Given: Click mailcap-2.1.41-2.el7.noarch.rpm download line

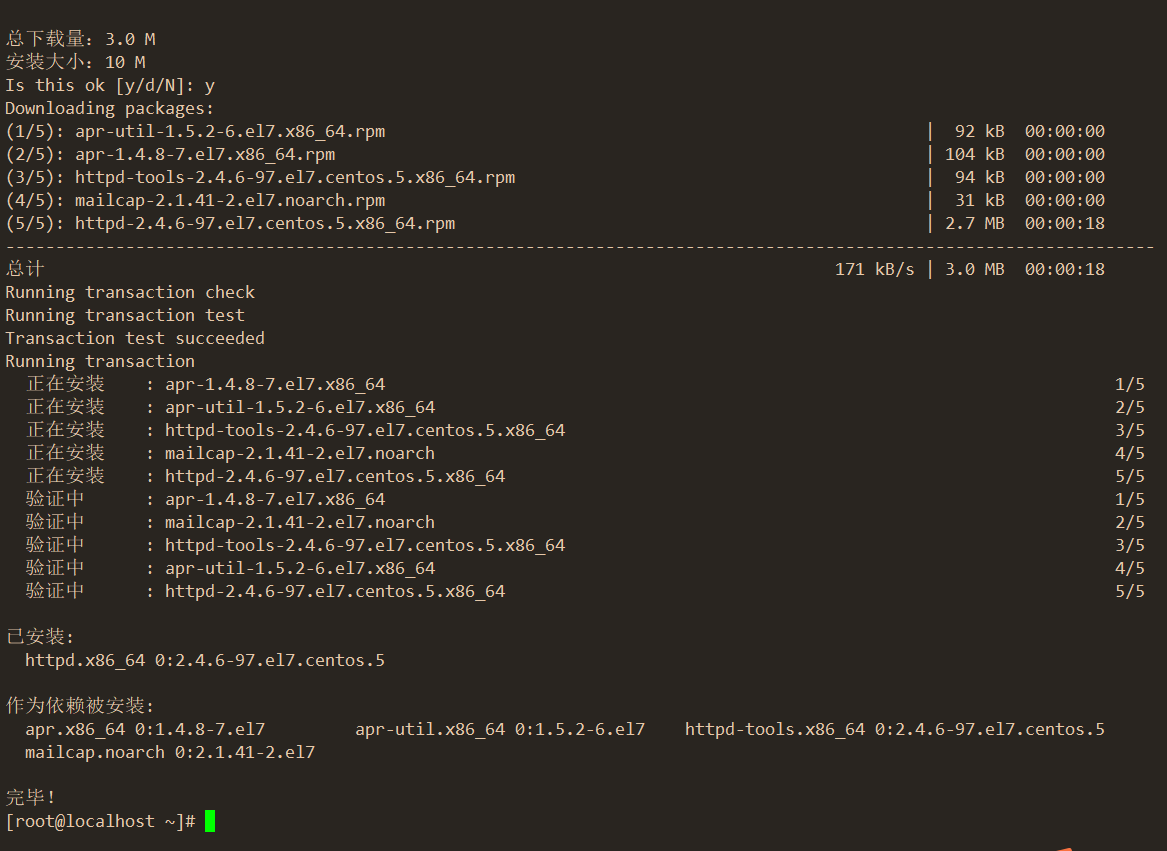Looking at the screenshot, I should pyautogui.click(x=555, y=201).
